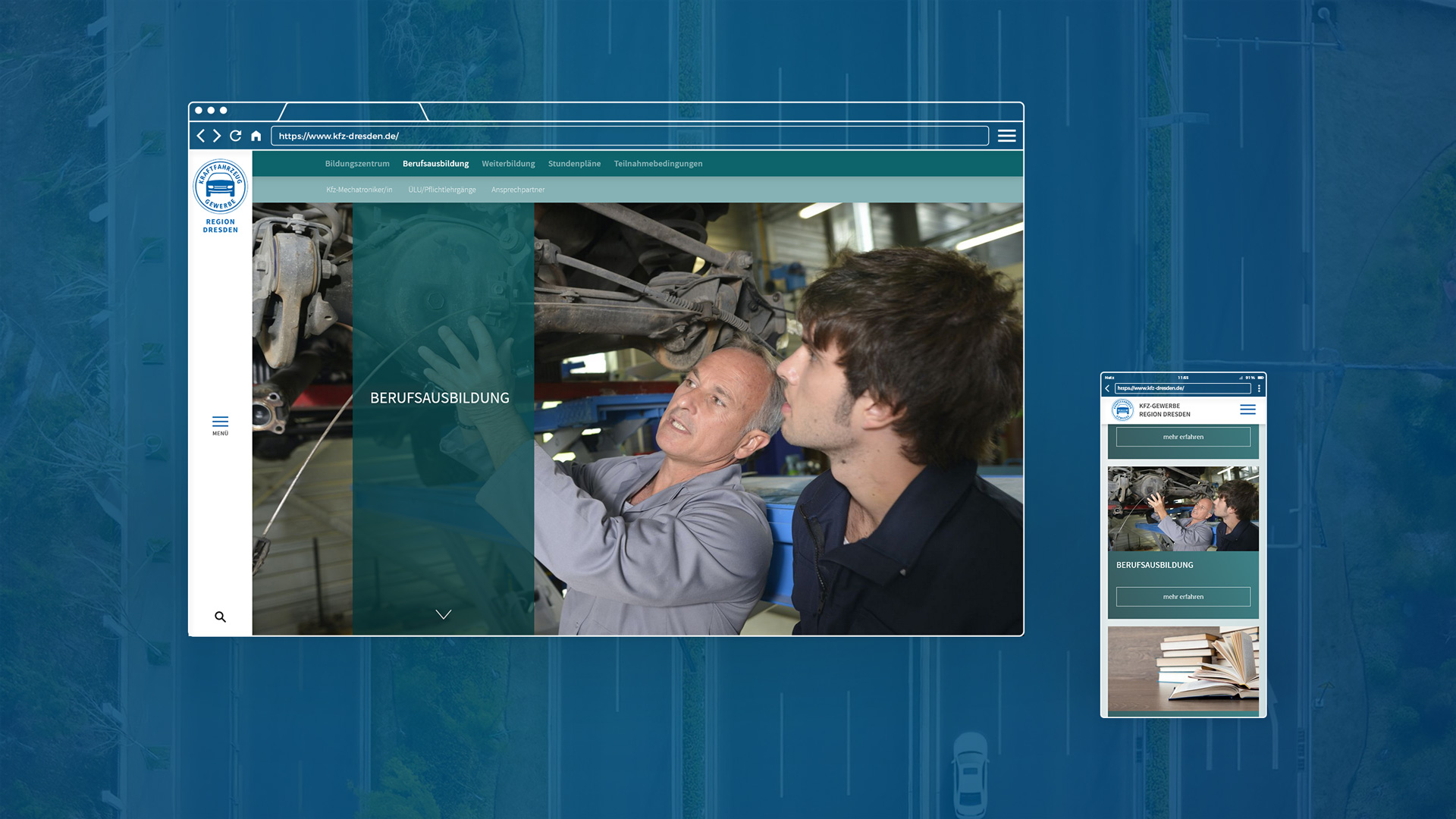Select the Weiterbildung navigation item
This screenshot has height=819, width=1456.
point(508,164)
